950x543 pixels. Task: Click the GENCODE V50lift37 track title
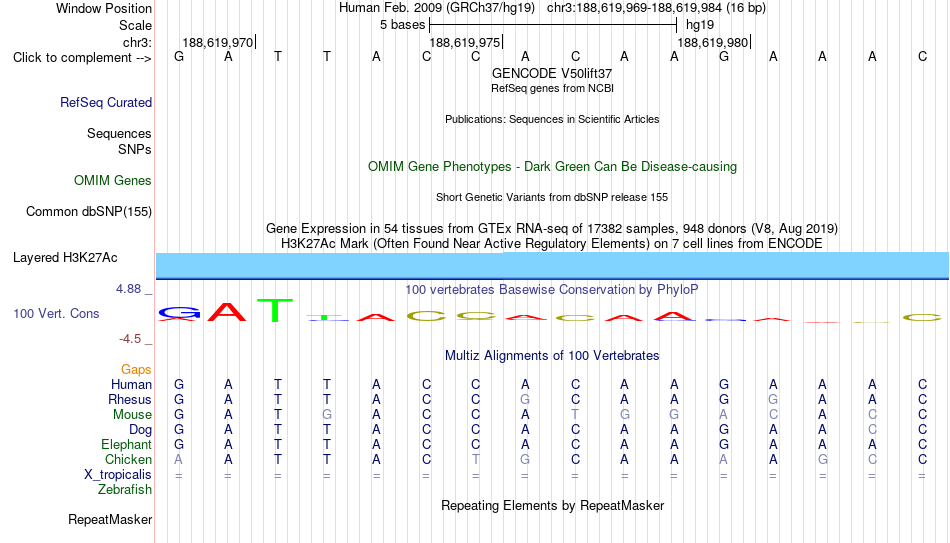pos(552,73)
